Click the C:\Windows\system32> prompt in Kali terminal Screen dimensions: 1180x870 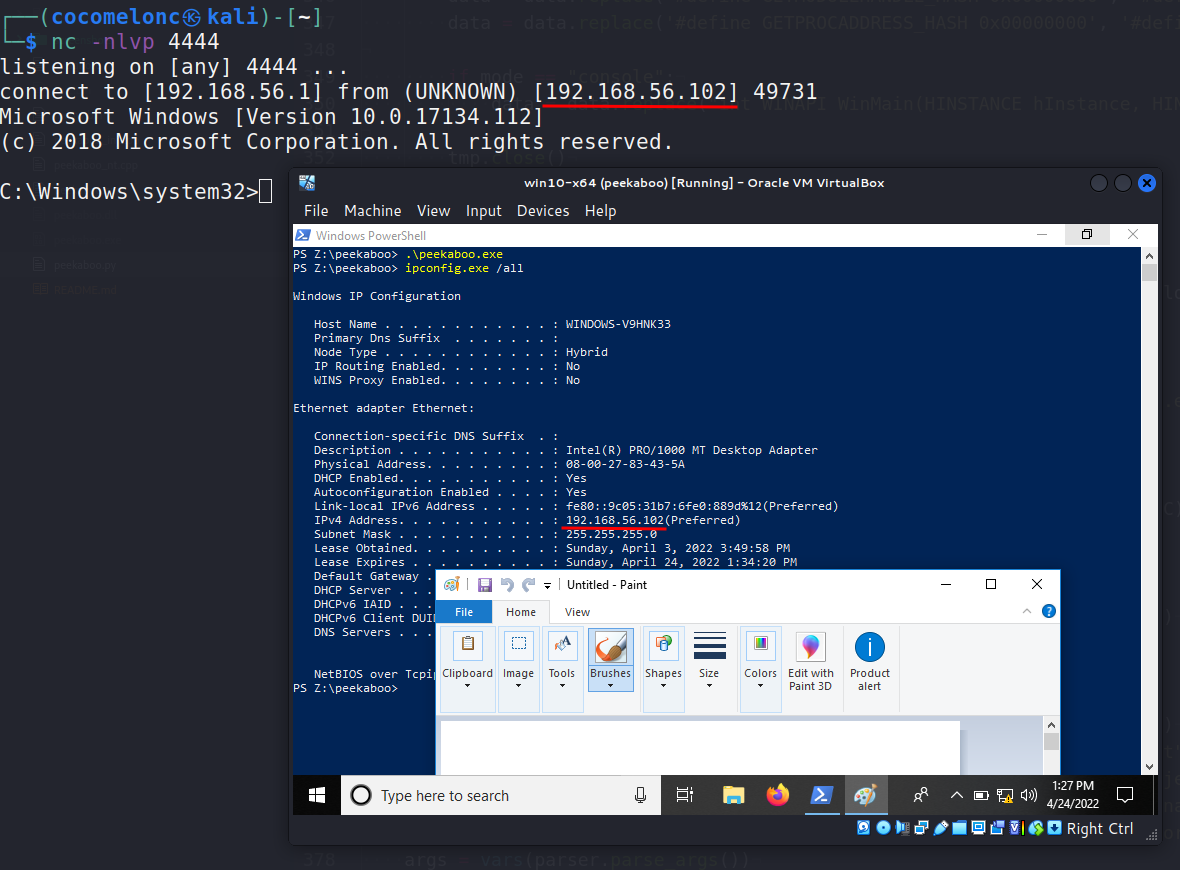129,191
